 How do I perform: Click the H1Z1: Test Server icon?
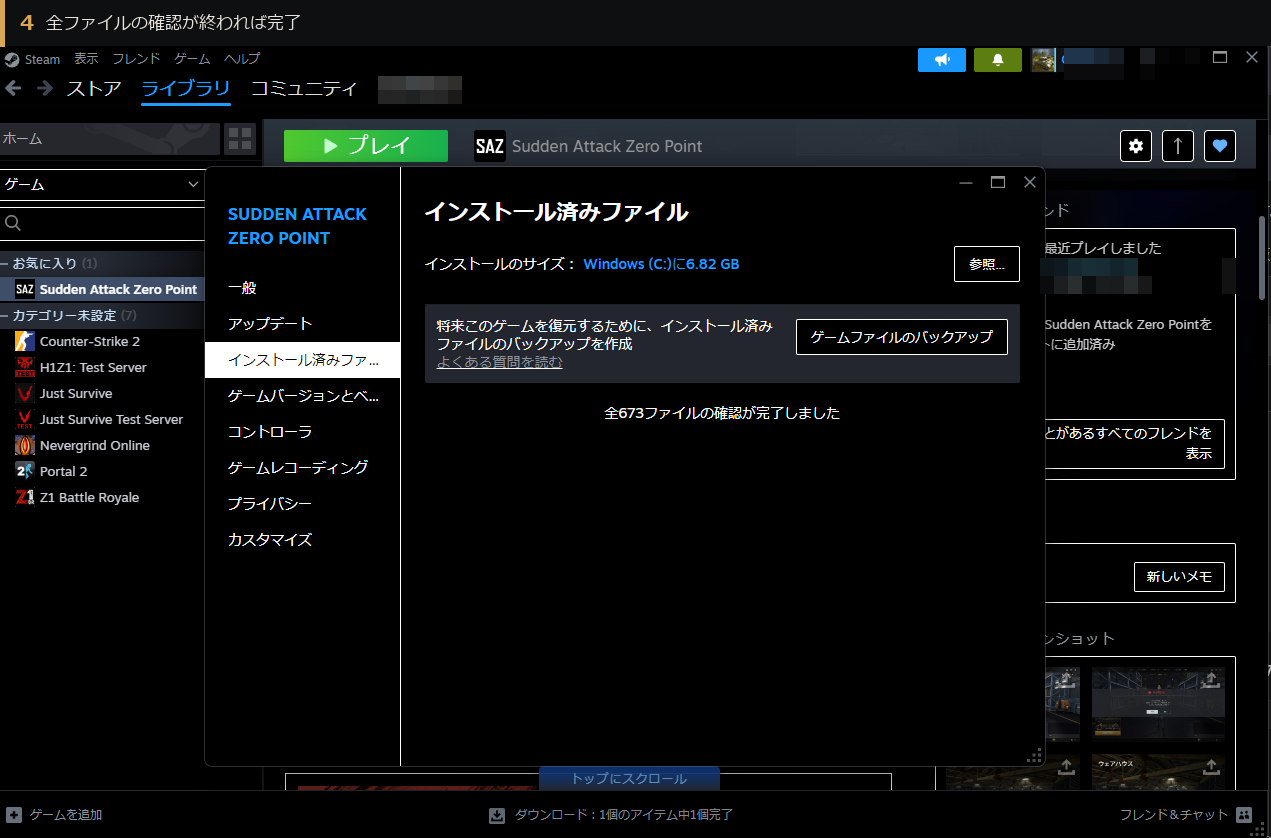click(x=25, y=367)
